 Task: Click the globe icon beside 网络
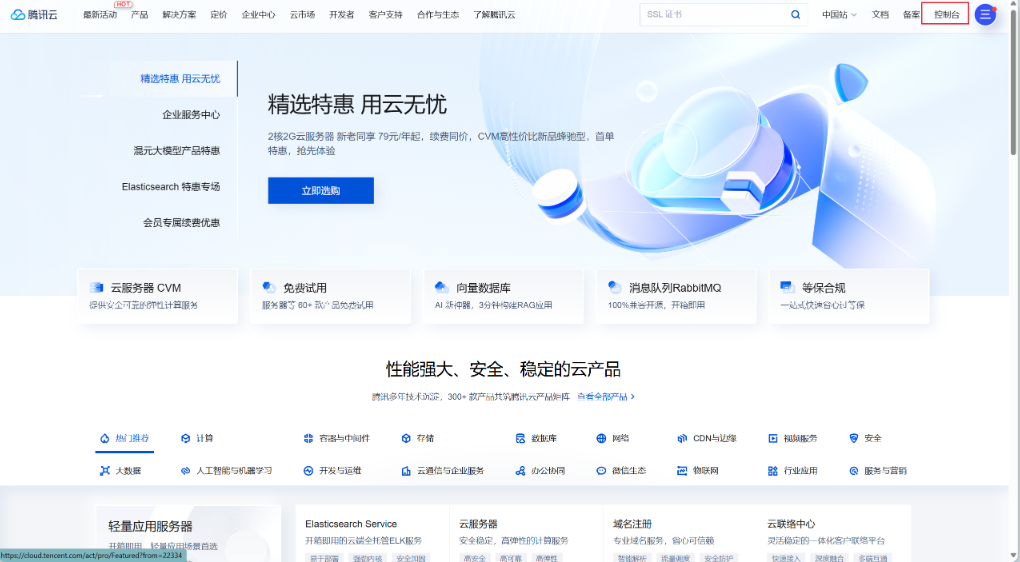pyautogui.click(x=601, y=438)
